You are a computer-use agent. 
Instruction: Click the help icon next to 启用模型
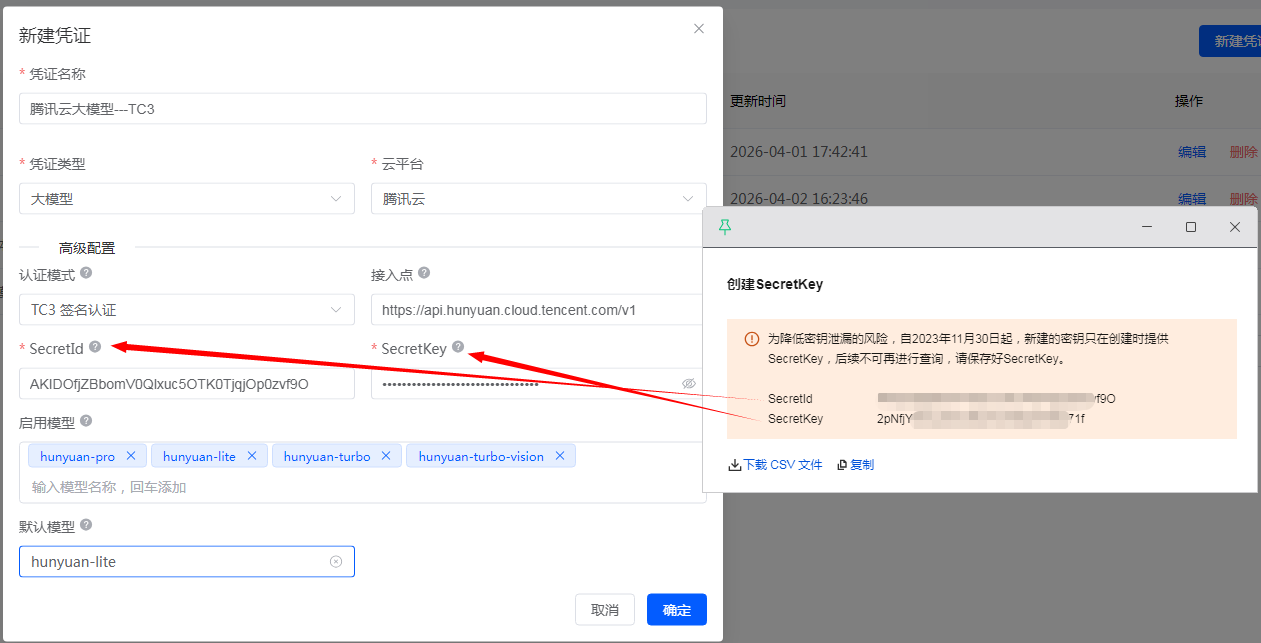coord(86,421)
